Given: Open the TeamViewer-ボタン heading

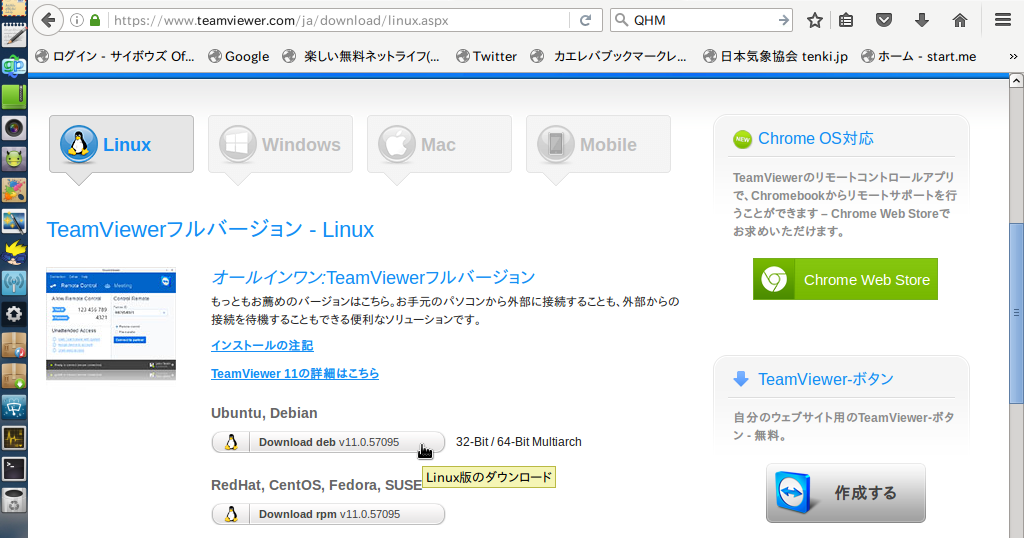Looking at the screenshot, I should [x=825, y=379].
